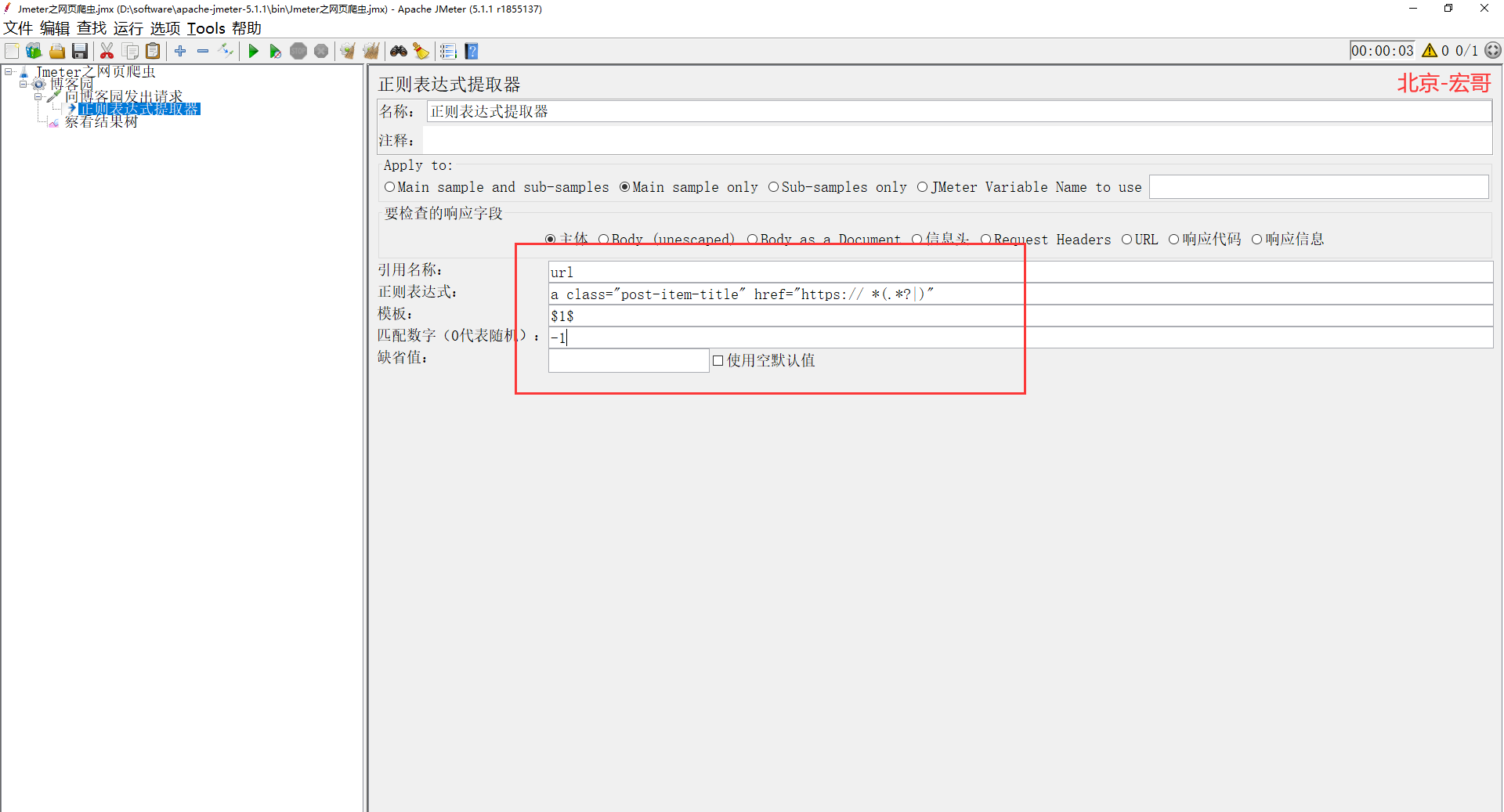Image resolution: width=1504 pixels, height=812 pixels.
Task: Reset search with yellow broom icon
Action: (421, 52)
